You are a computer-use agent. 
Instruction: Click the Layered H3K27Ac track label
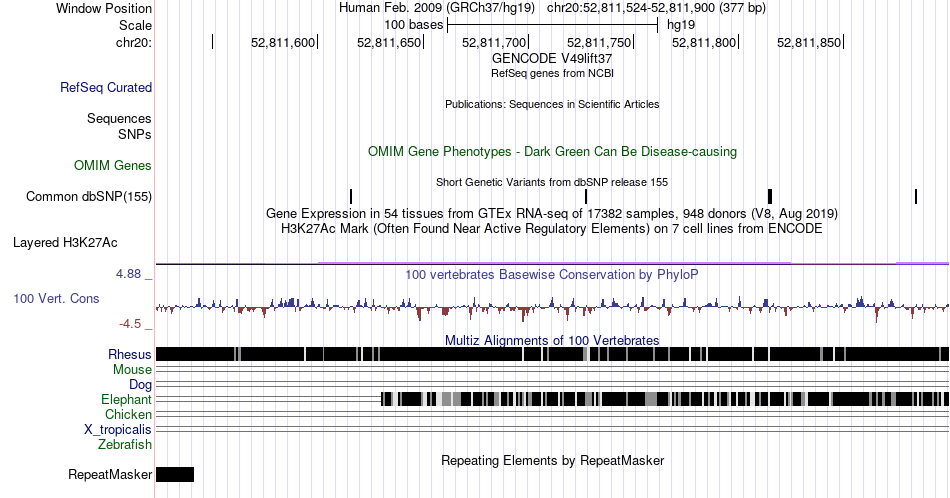click(65, 242)
